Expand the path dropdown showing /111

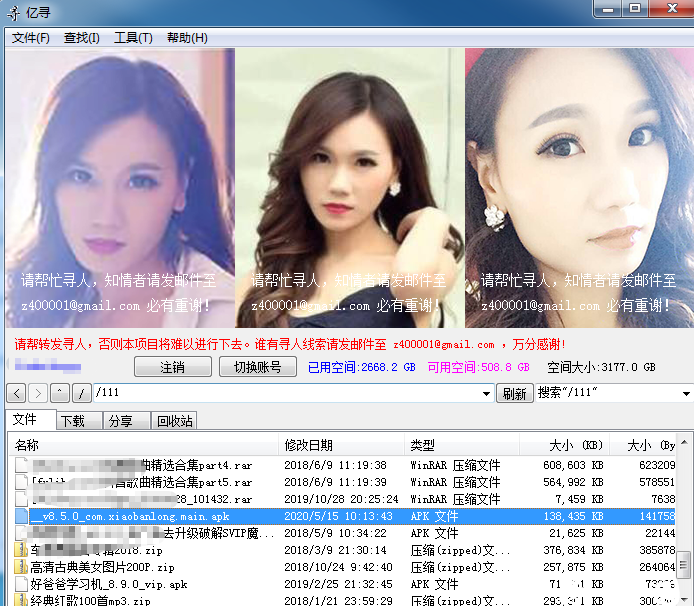(x=486, y=393)
